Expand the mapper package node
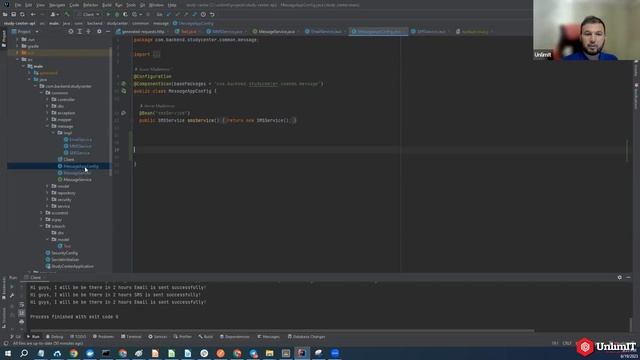This screenshot has height=360, width=640. (x=47, y=120)
